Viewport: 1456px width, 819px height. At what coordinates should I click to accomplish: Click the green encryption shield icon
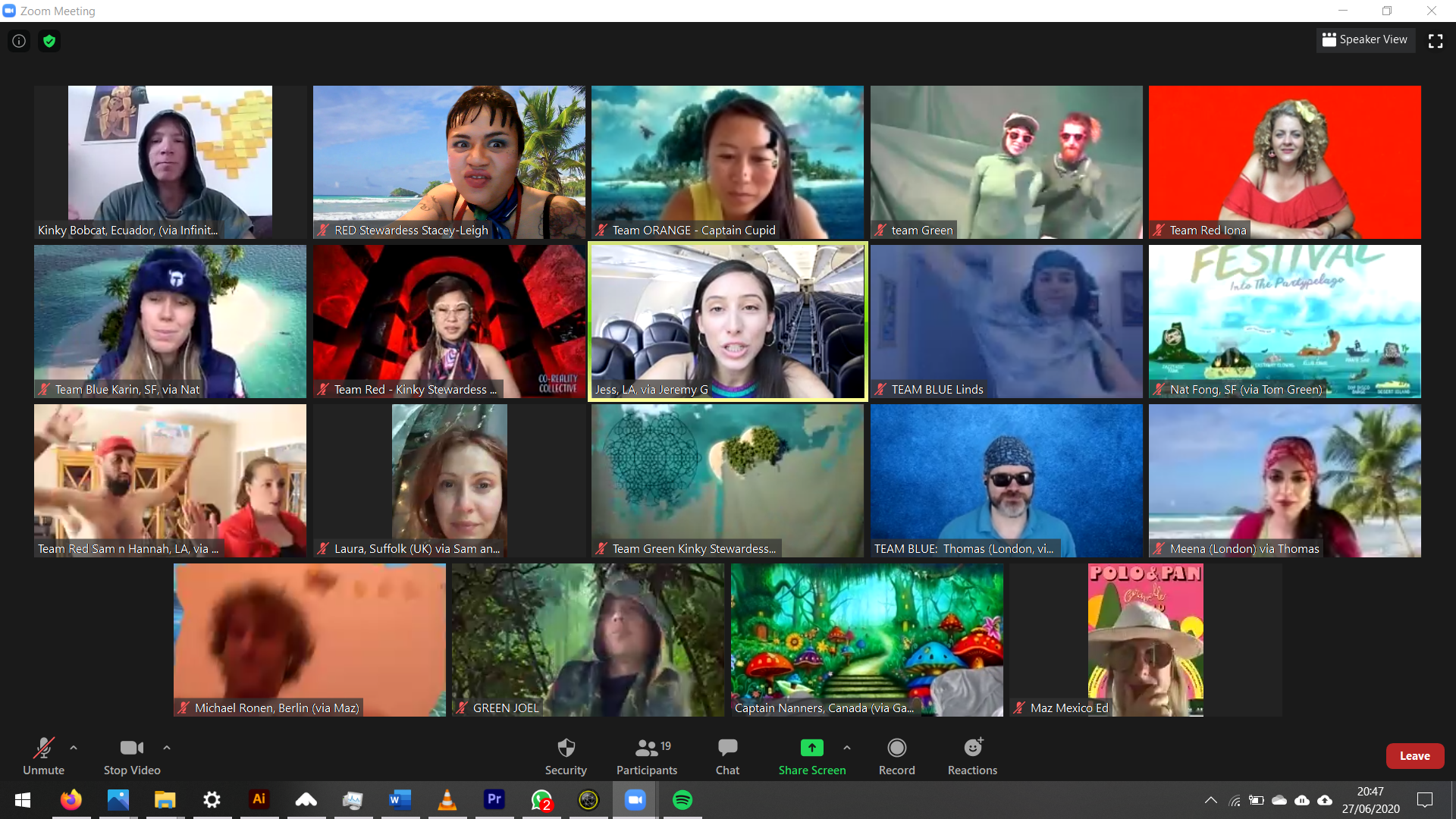tap(49, 41)
